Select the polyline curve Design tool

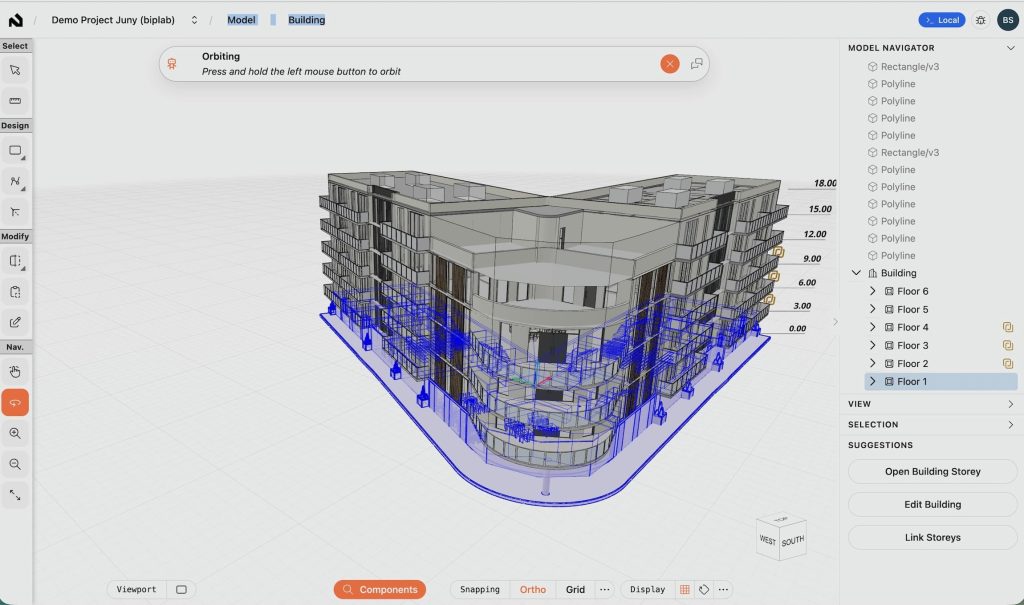pyautogui.click(x=15, y=182)
